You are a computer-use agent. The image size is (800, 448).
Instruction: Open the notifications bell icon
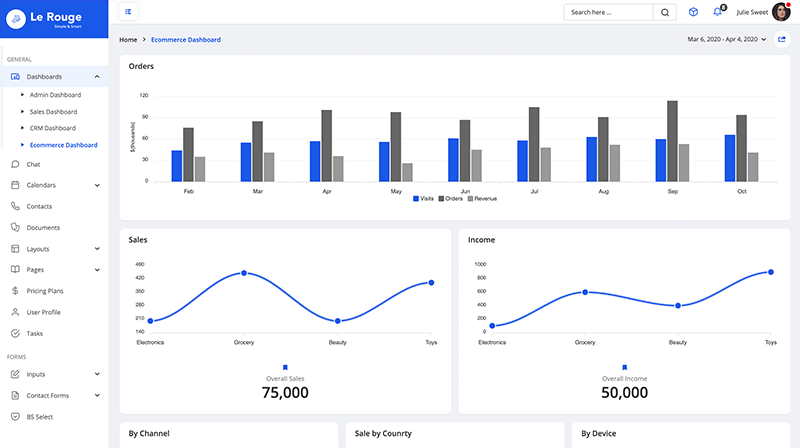coord(717,12)
